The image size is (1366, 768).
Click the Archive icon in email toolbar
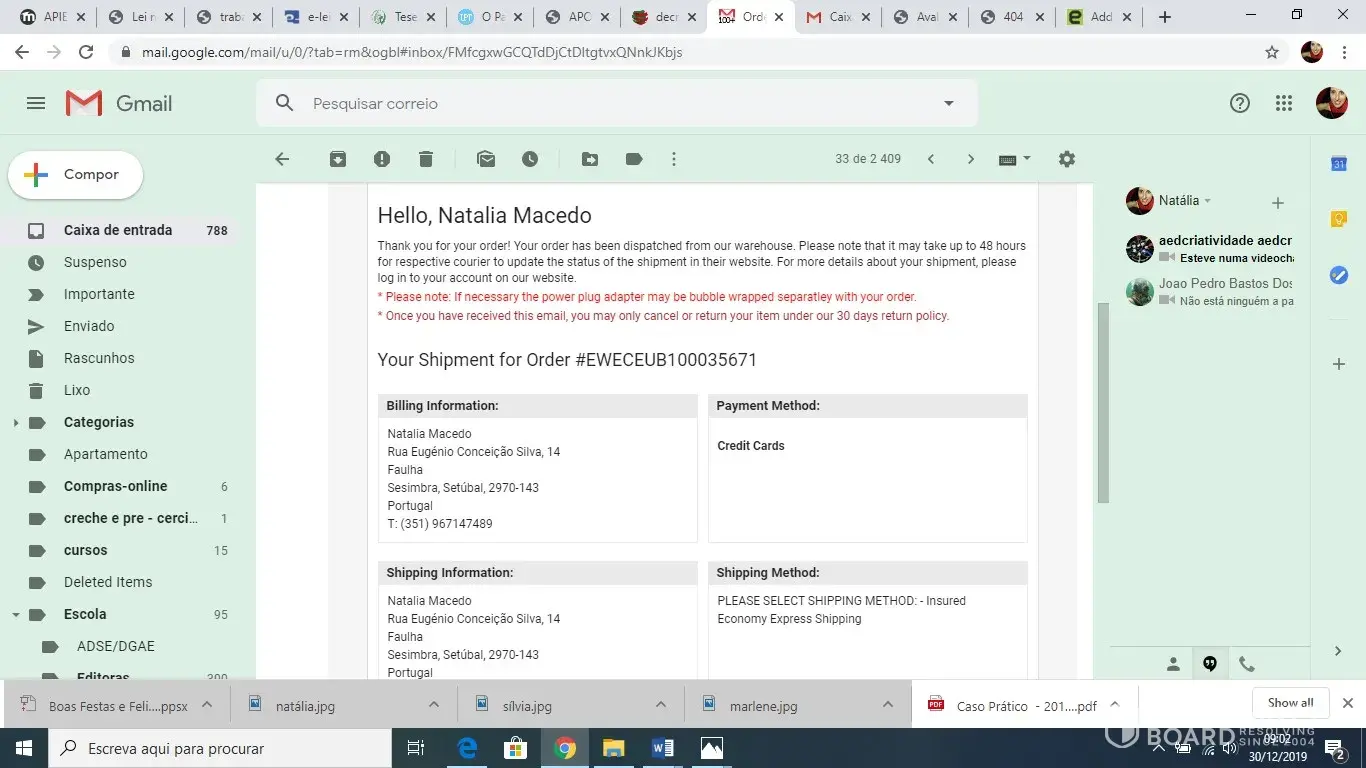338,159
